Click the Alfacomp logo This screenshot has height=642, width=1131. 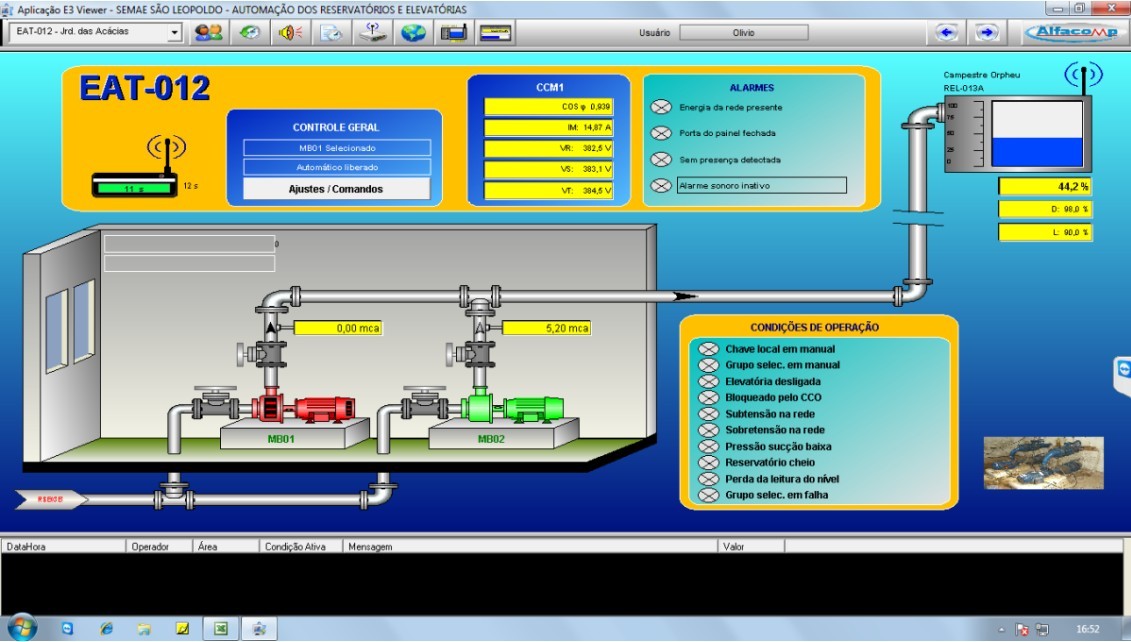coord(1069,32)
